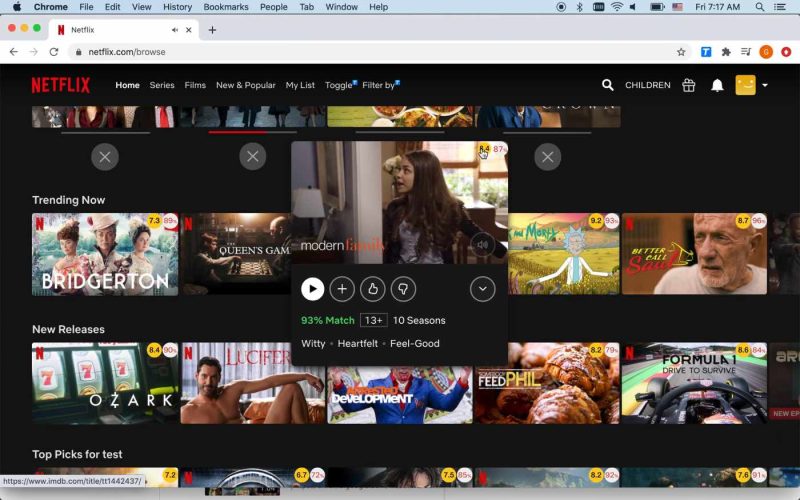This screenshot has width=800, height=500.
Task: Add Modern Family to My List
Action: pos(342,289)
